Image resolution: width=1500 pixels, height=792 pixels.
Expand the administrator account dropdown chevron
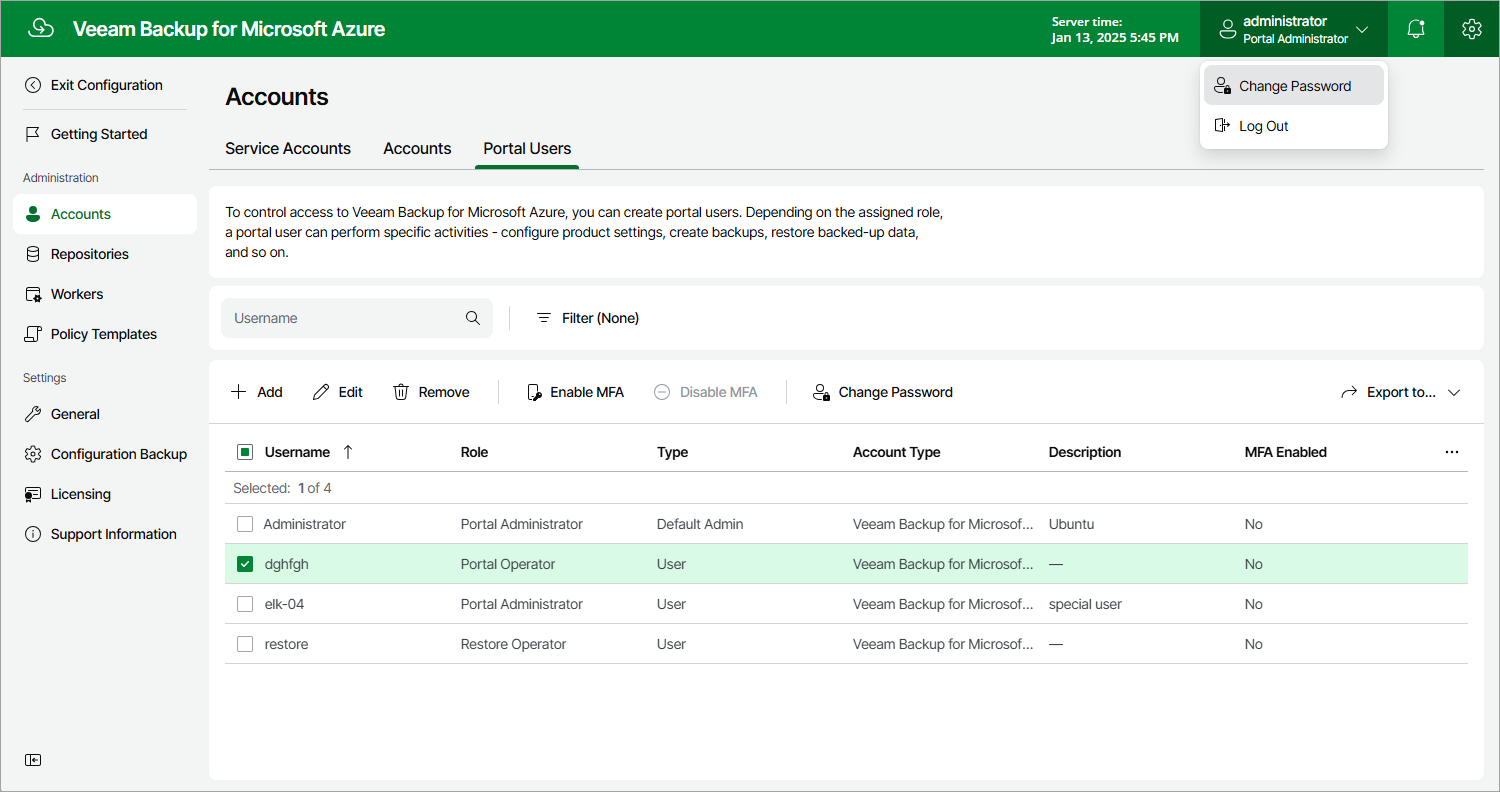coord(1361,29)
